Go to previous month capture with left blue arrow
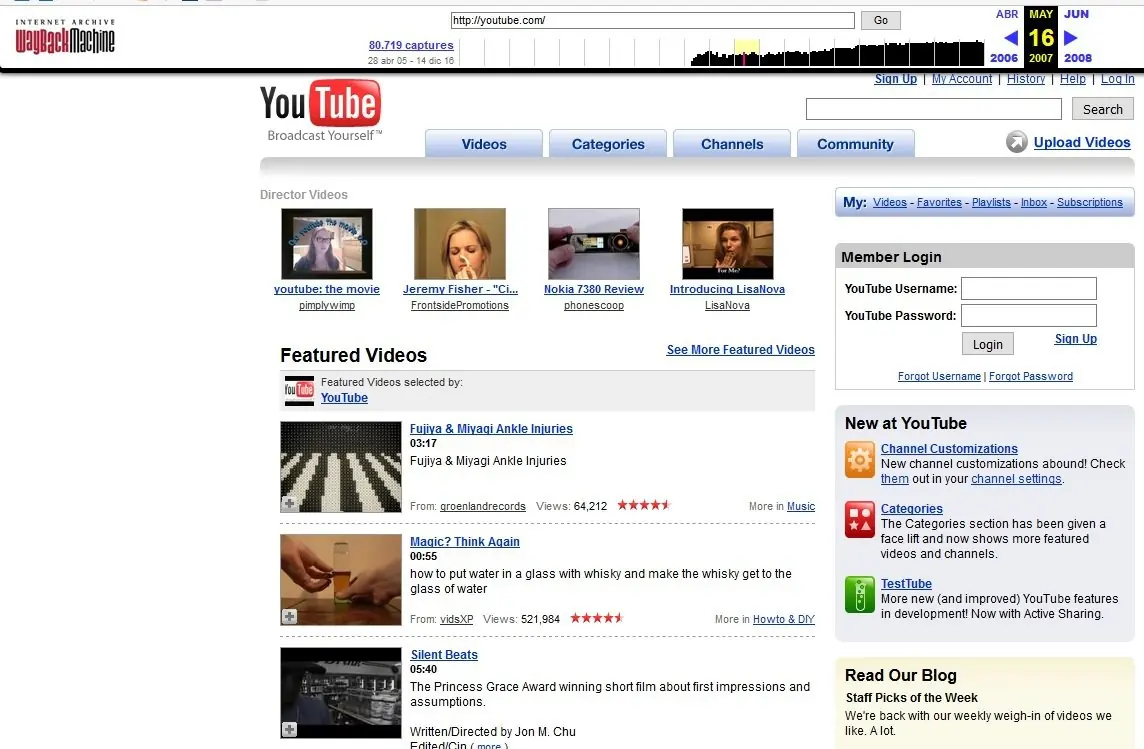 [1011, 38]
